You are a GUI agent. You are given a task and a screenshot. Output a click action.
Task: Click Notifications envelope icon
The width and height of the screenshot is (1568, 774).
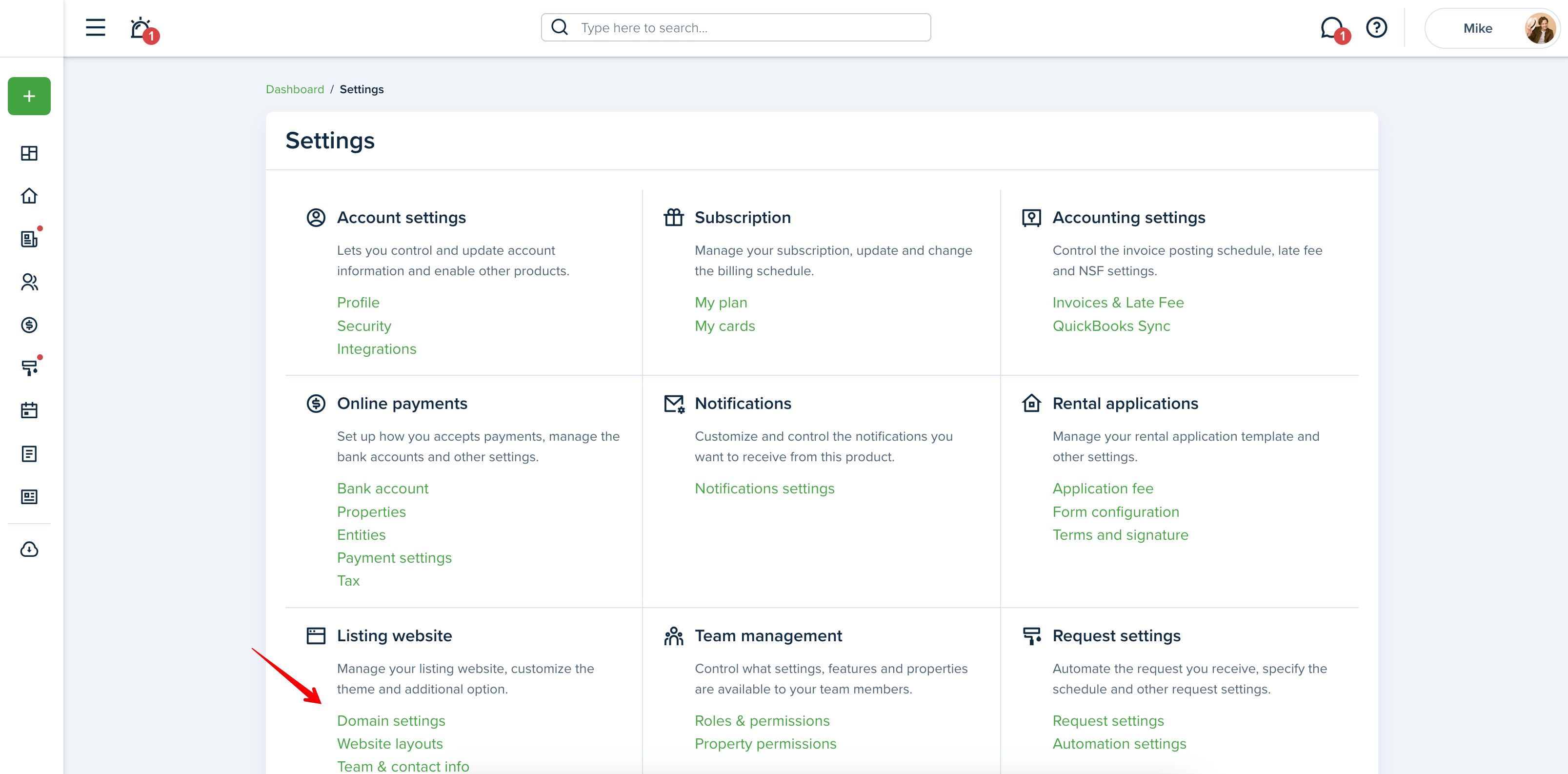pos(674,405)
